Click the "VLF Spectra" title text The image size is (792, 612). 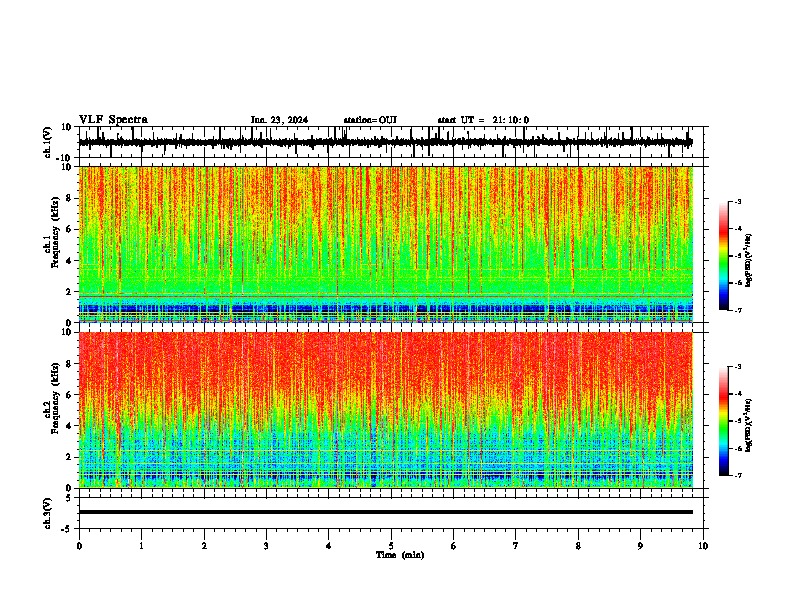[x=113, y=120]
